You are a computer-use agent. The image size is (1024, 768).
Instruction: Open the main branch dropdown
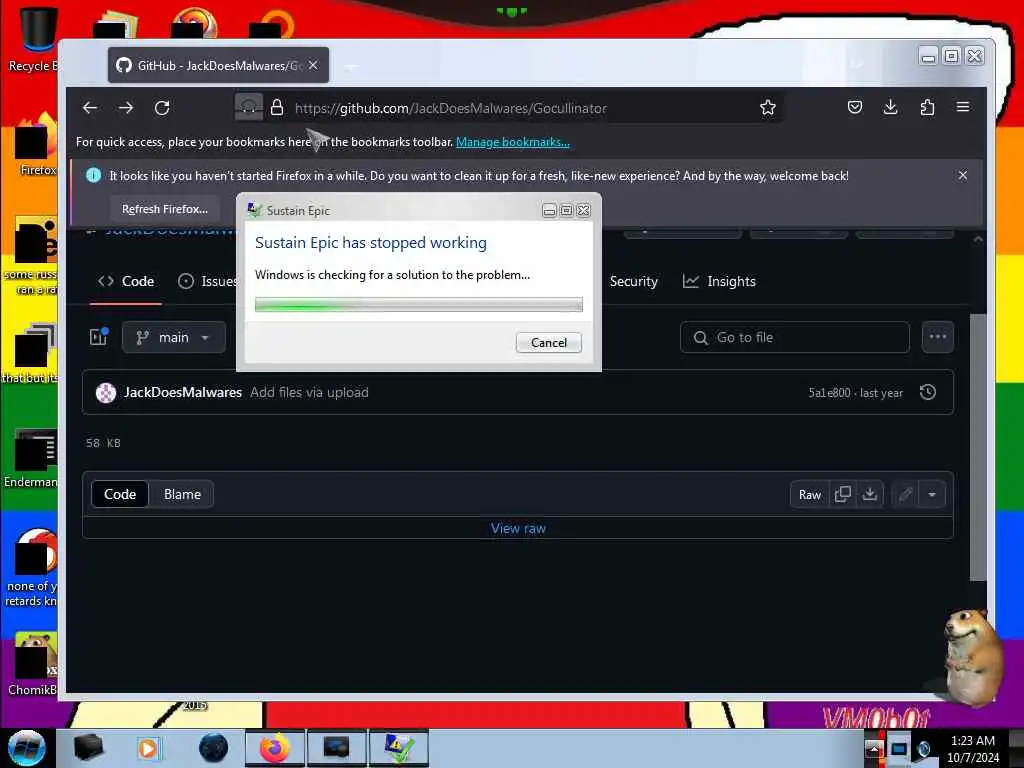click(x=174, y=337)
